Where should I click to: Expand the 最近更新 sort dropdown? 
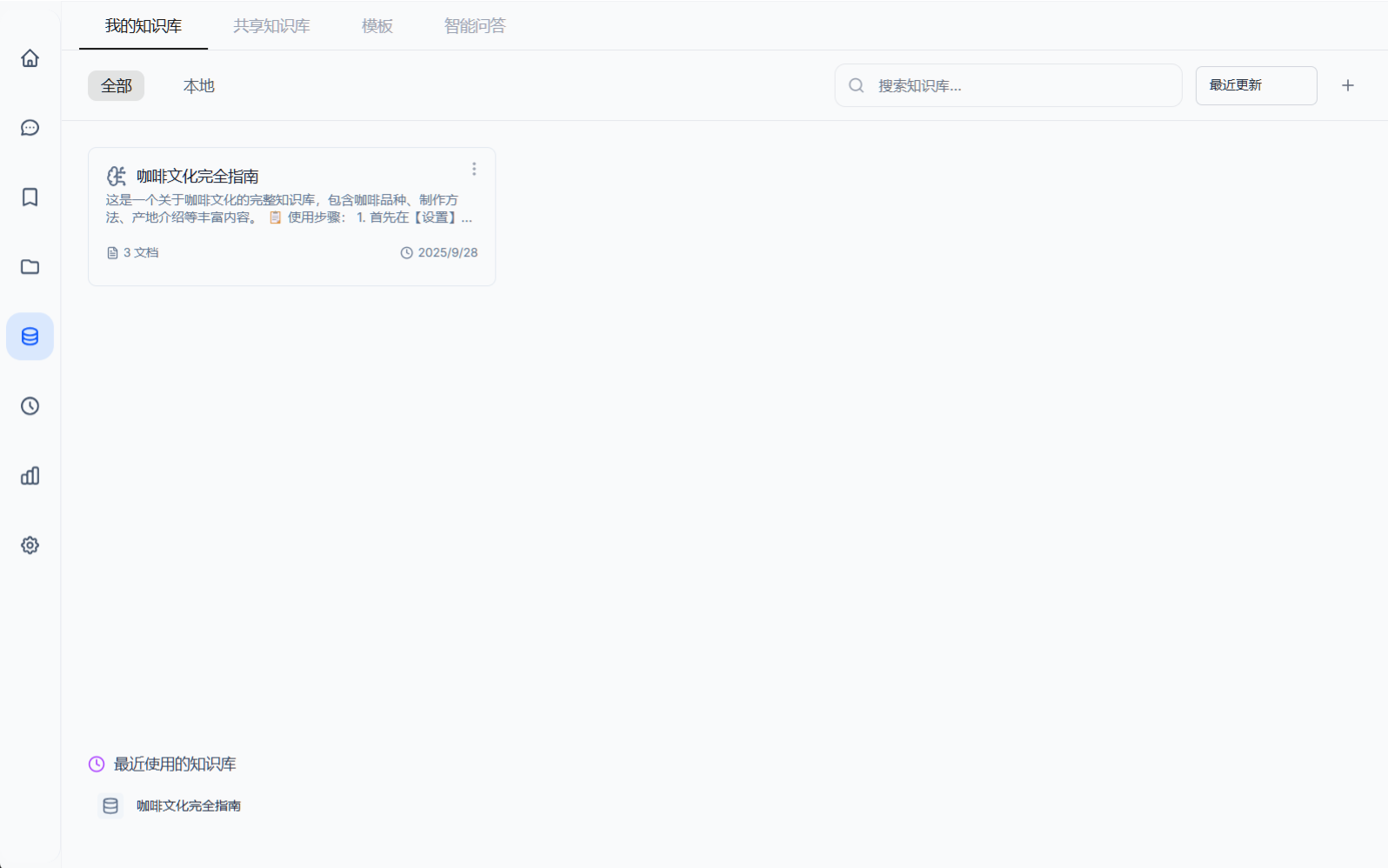pyautogui.click(x=1255, y=85)
